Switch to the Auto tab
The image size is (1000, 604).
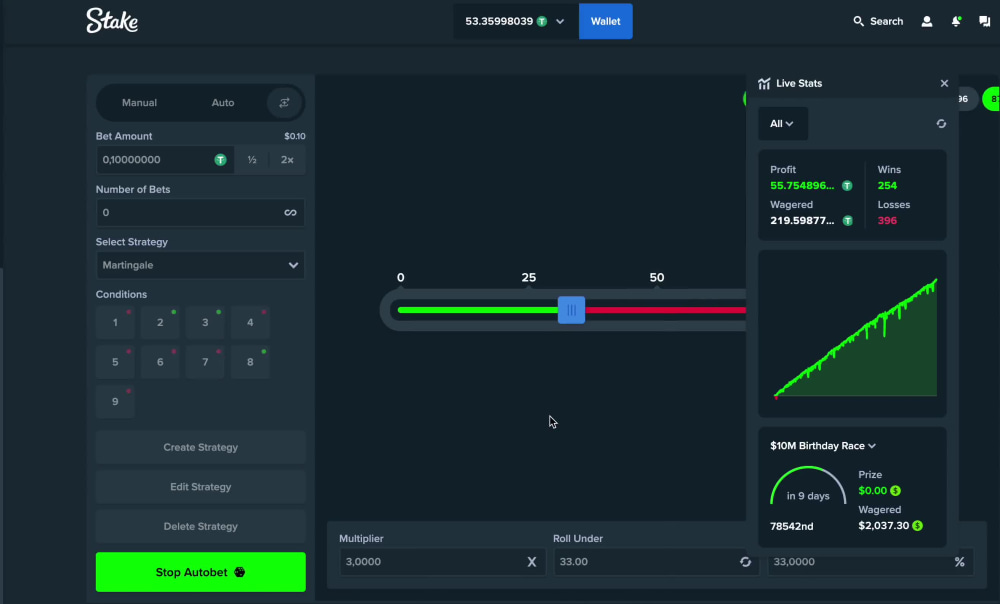point(223,103)
